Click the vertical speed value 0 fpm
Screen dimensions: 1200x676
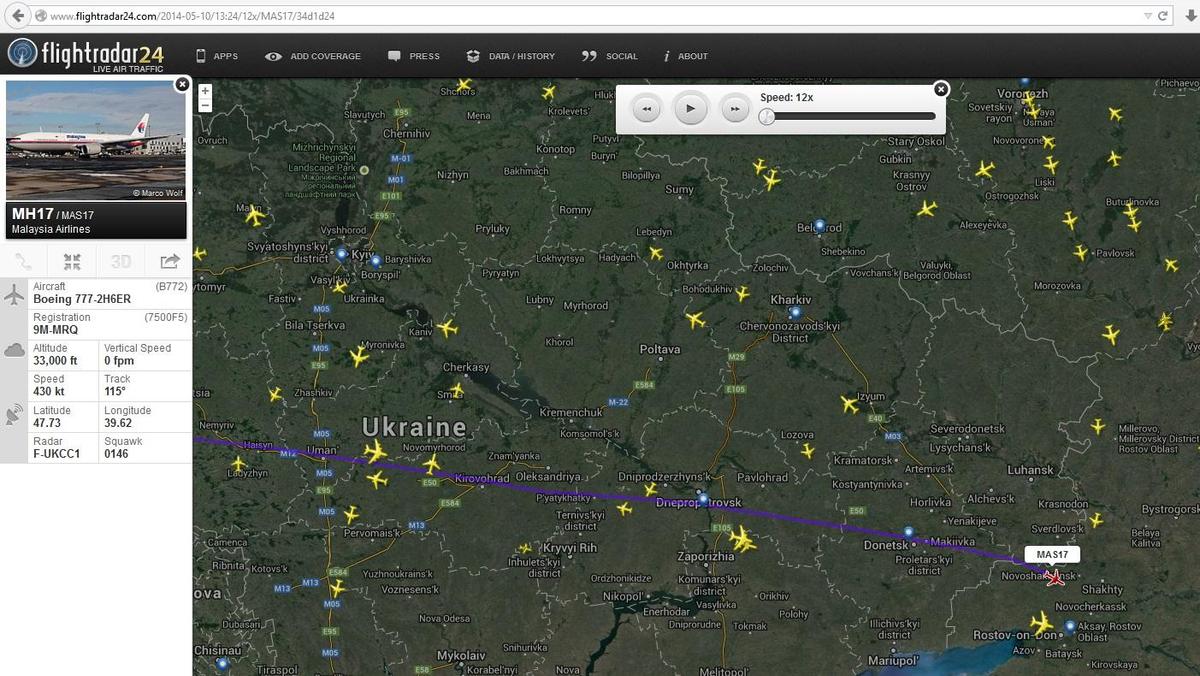(121, 360)
